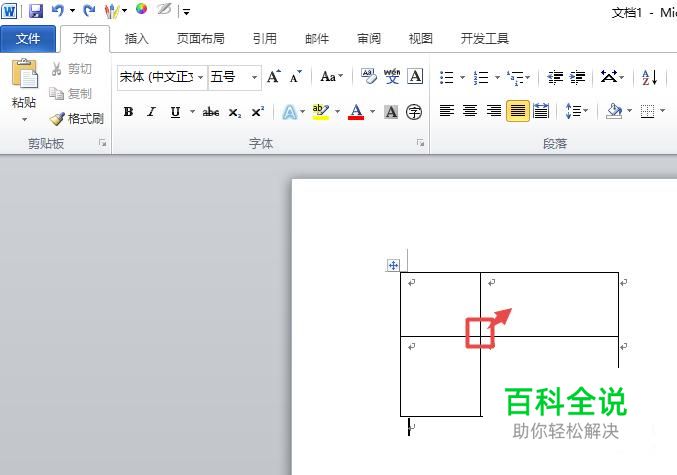Copy the selection using the copy icon

point(57,93)
